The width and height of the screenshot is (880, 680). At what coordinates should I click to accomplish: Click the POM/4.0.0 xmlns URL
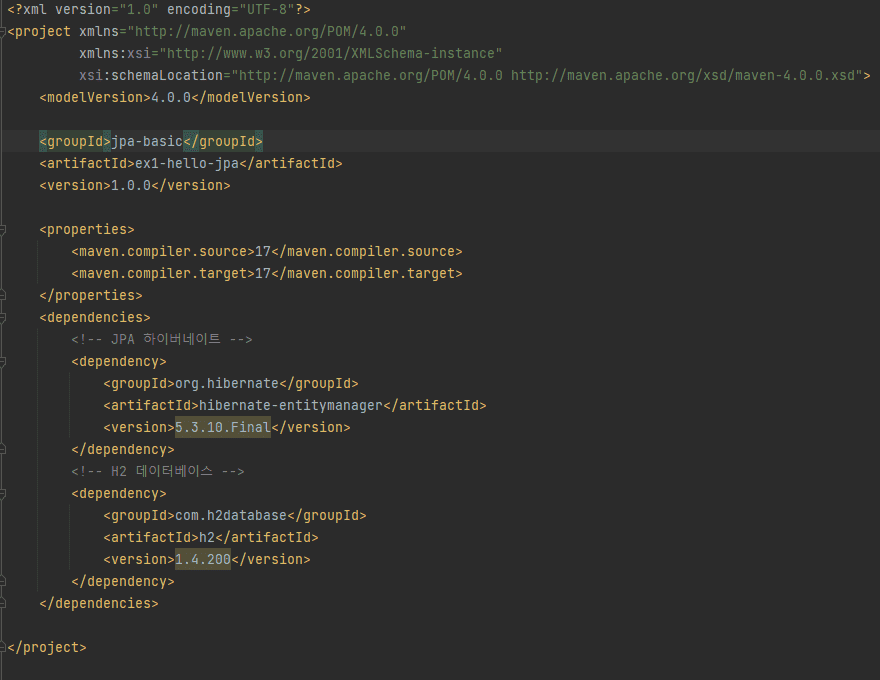pyautogui.click(x=267, y=31)
